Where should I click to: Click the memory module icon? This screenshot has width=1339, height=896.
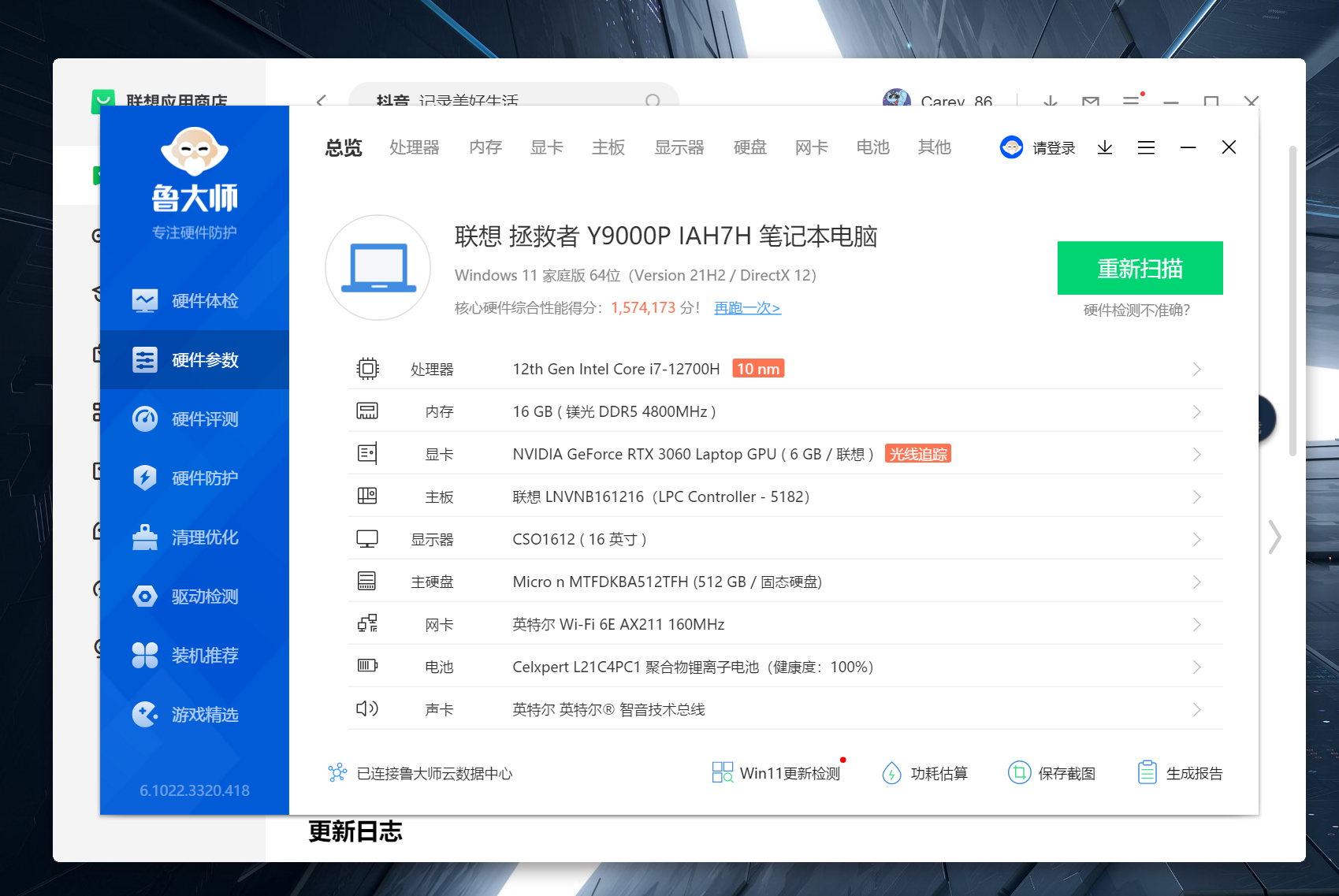(367, 411)
